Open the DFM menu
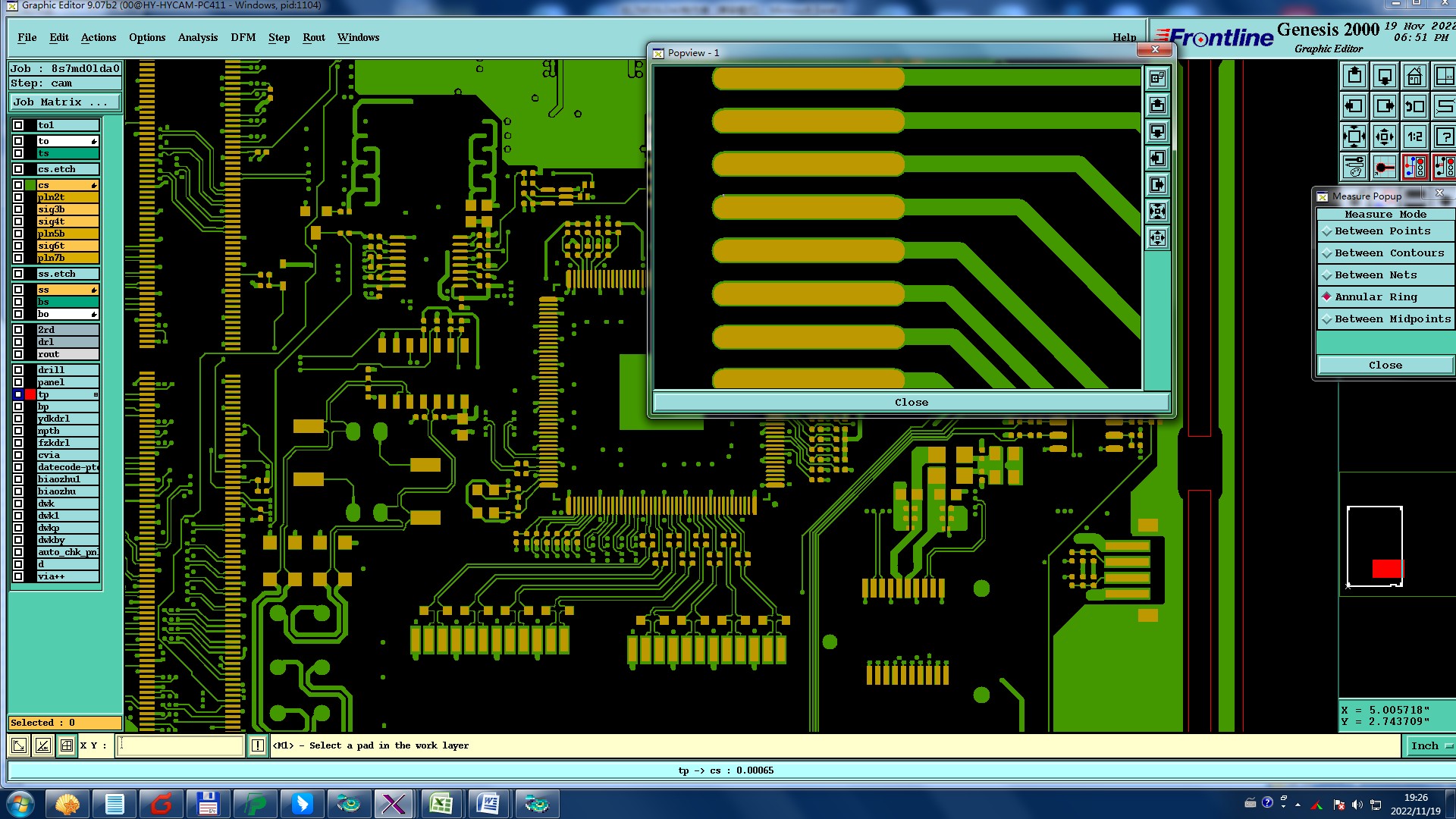 (243, 38)
